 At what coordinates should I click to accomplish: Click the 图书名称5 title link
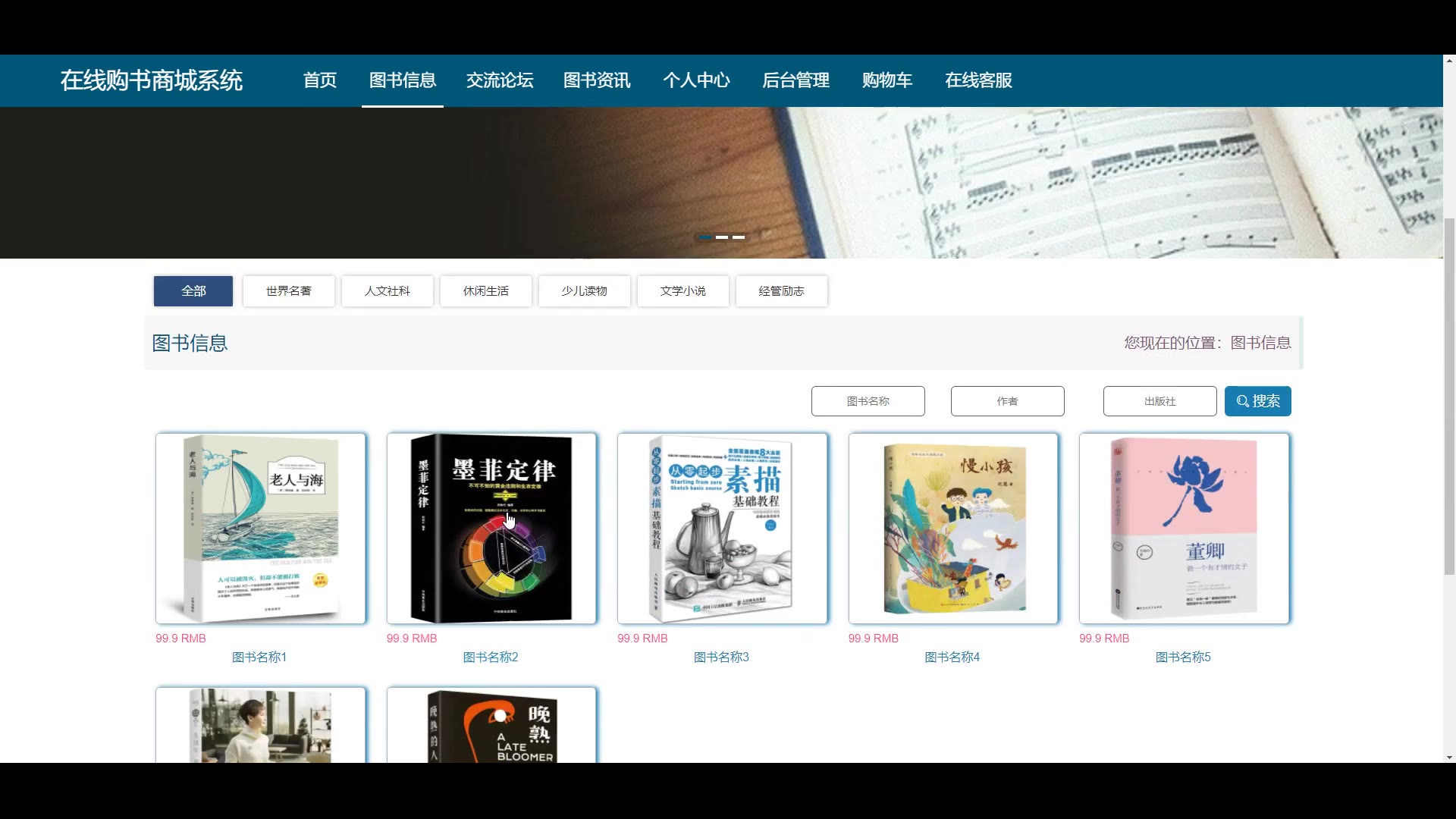click(x=1183, y=657)
